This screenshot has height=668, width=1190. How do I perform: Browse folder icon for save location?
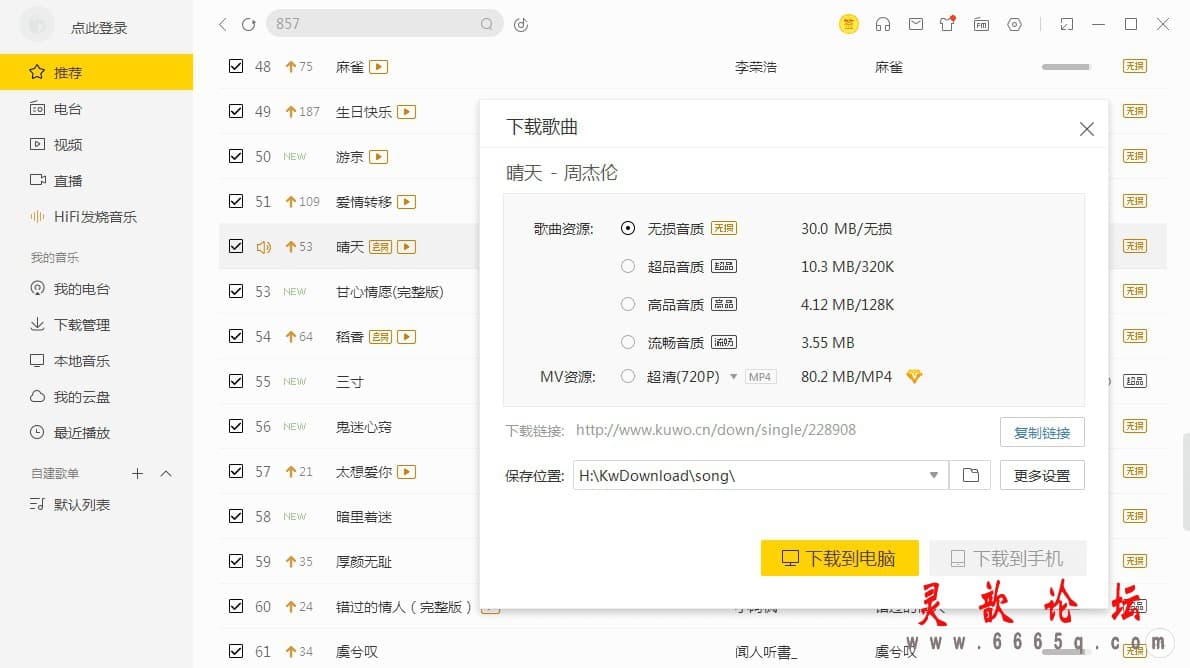970,475
